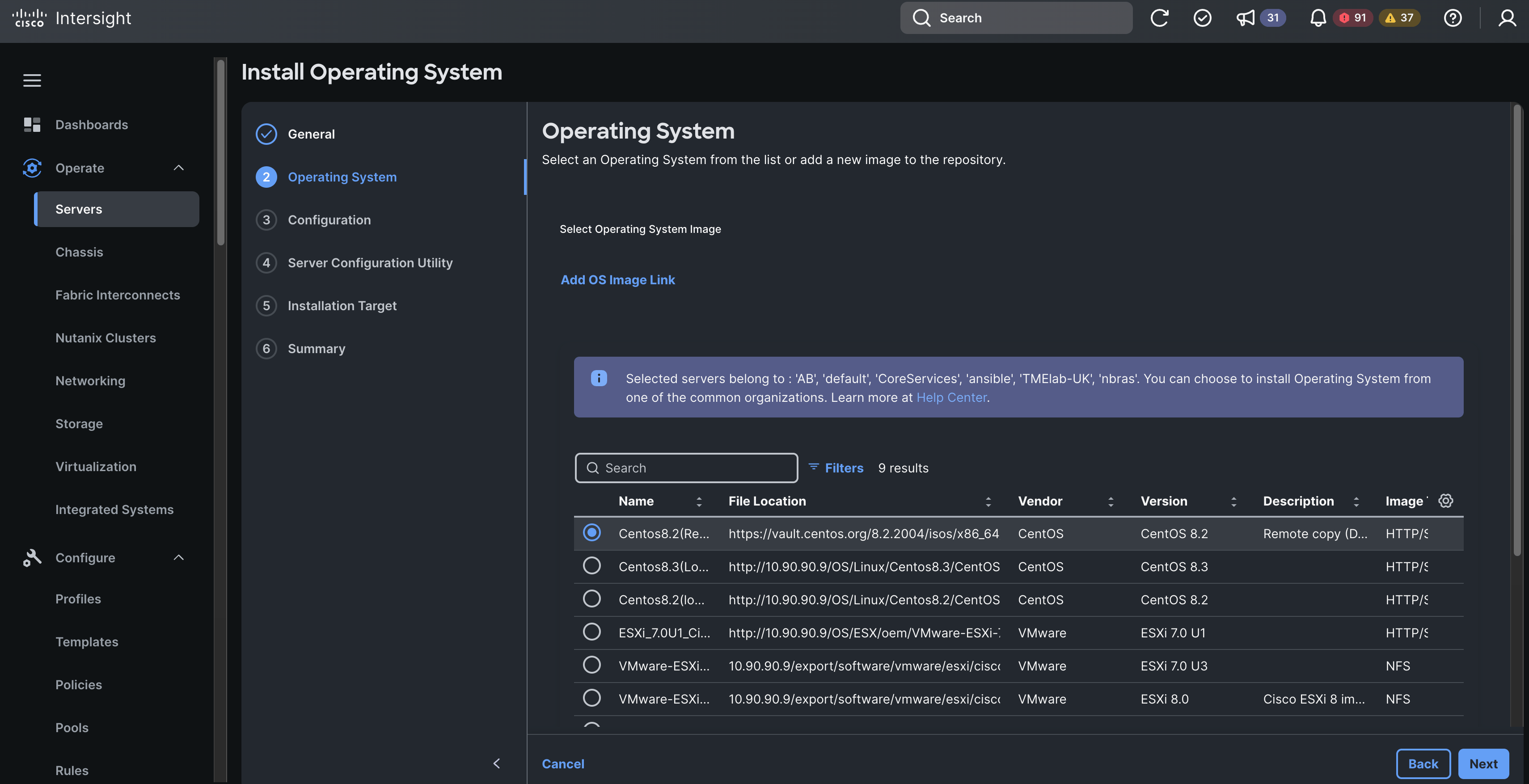Collapse the Configure sidebar section
This screenshot has width=1529, height=784.
point(179,557)
